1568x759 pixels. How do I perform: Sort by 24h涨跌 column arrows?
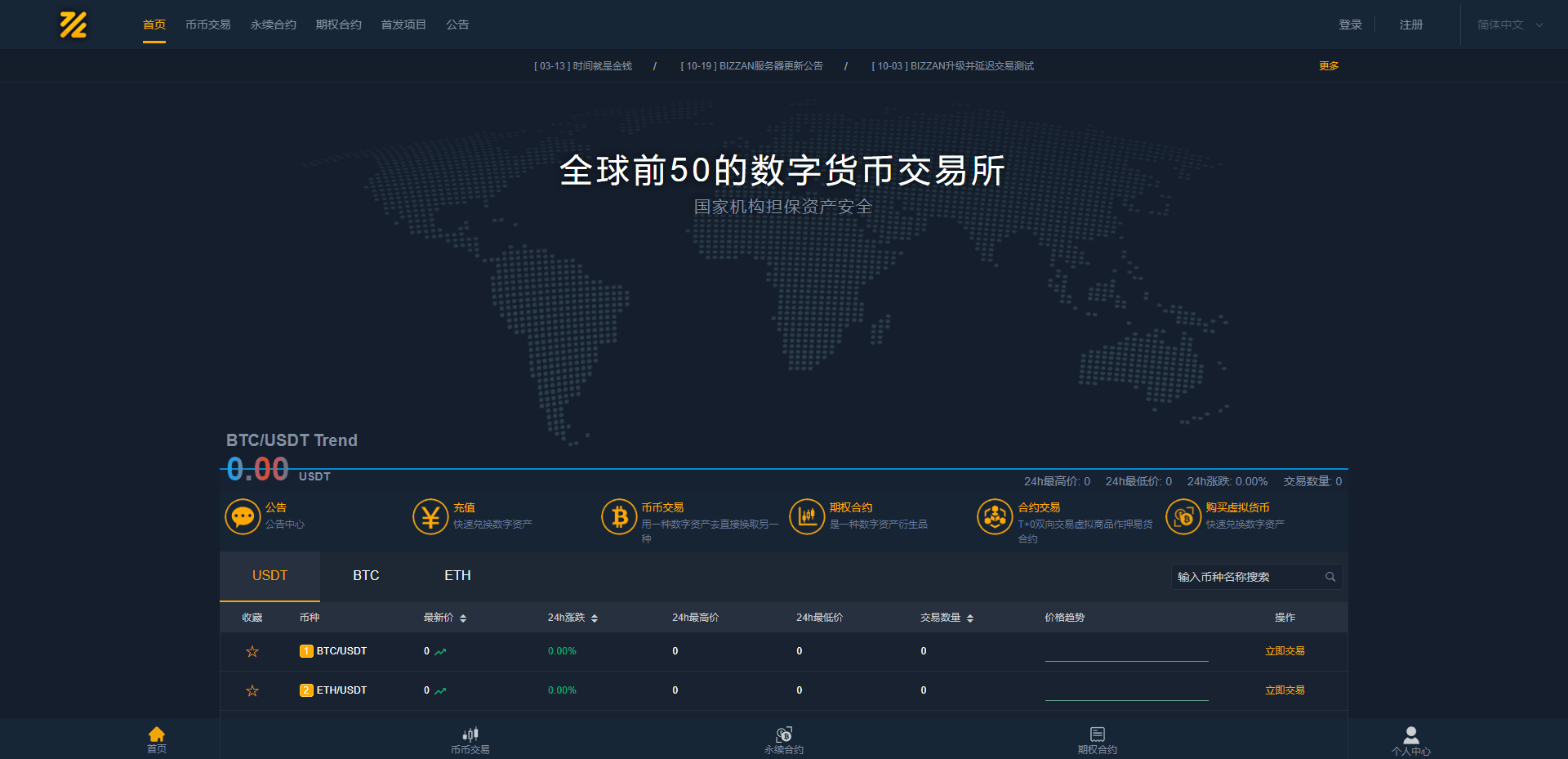[595, 618]
